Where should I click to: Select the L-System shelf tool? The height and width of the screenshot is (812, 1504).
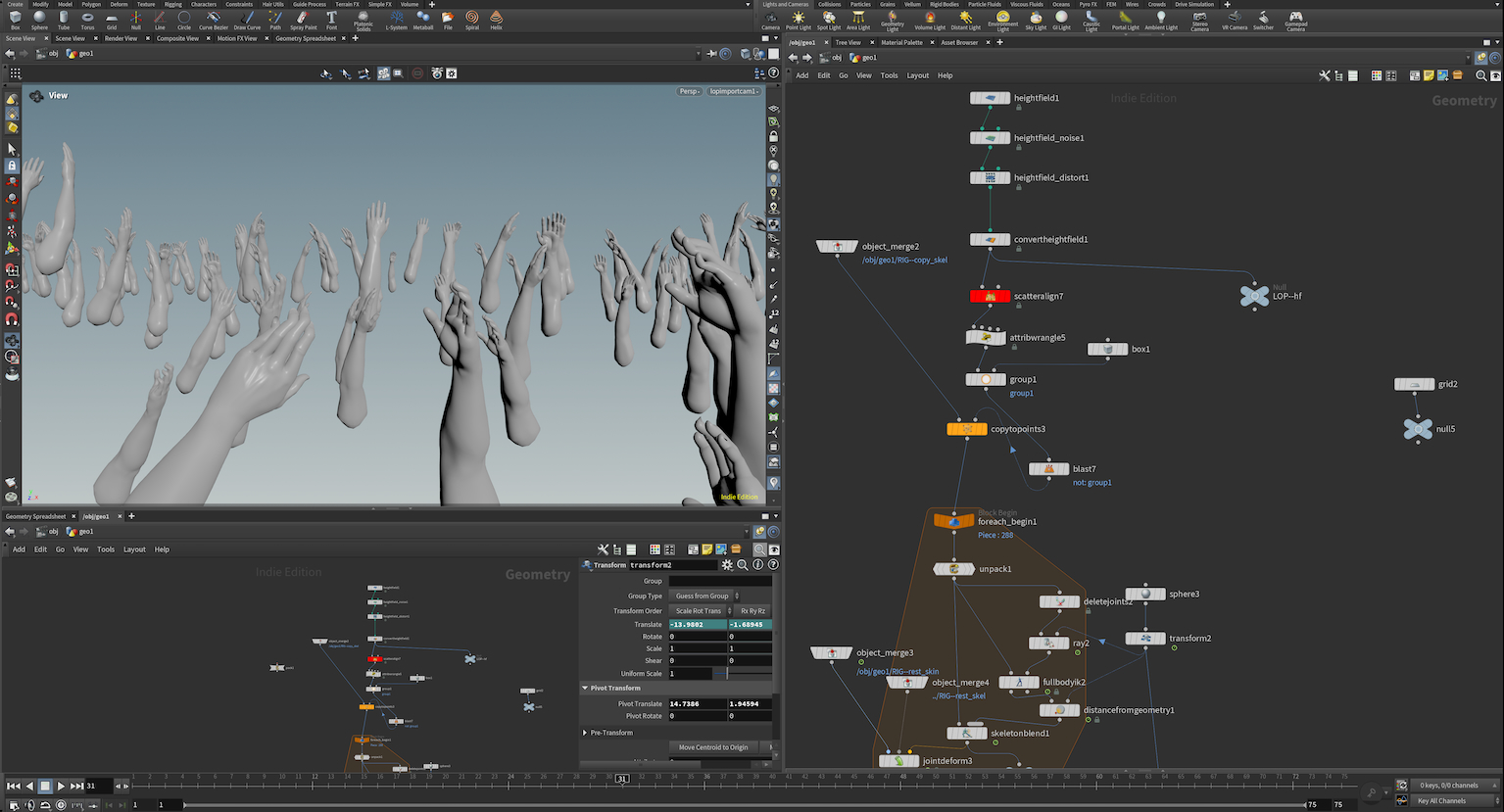(x=396, y=20)
